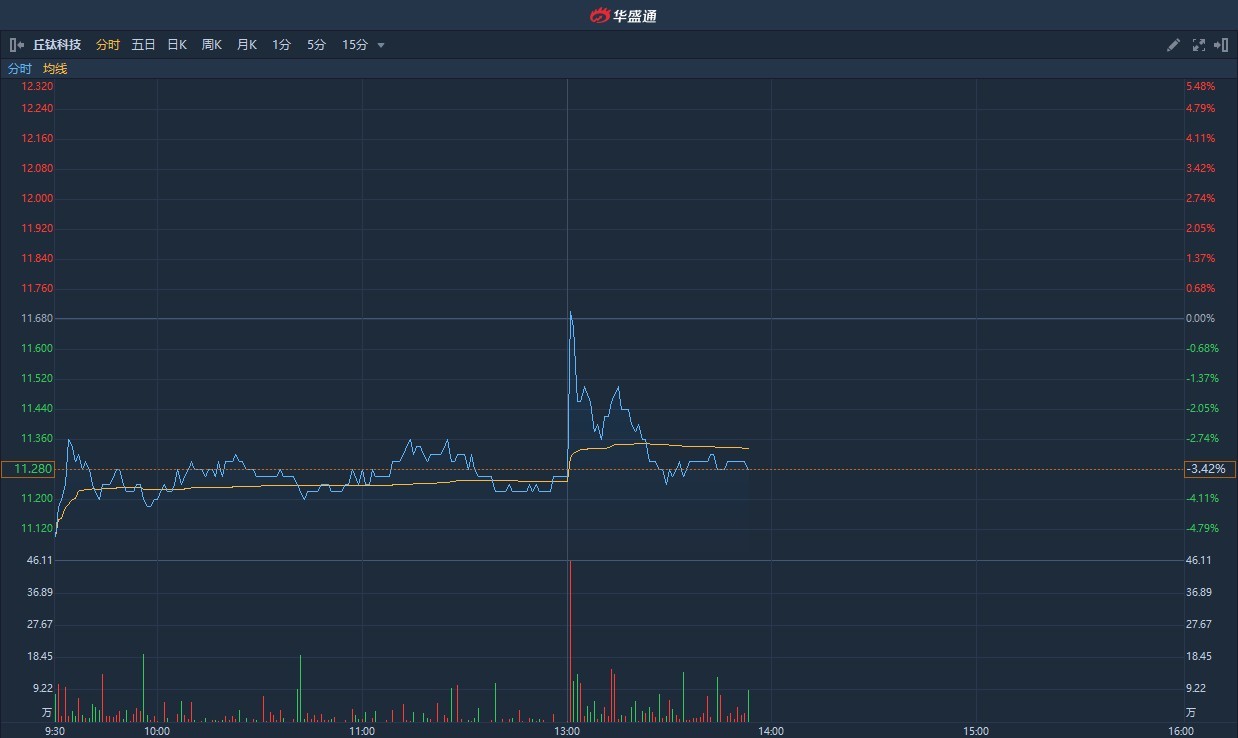1238x738 pixels.
Task: Click the collapse left sidebar icon
Action: pos(16,45)
